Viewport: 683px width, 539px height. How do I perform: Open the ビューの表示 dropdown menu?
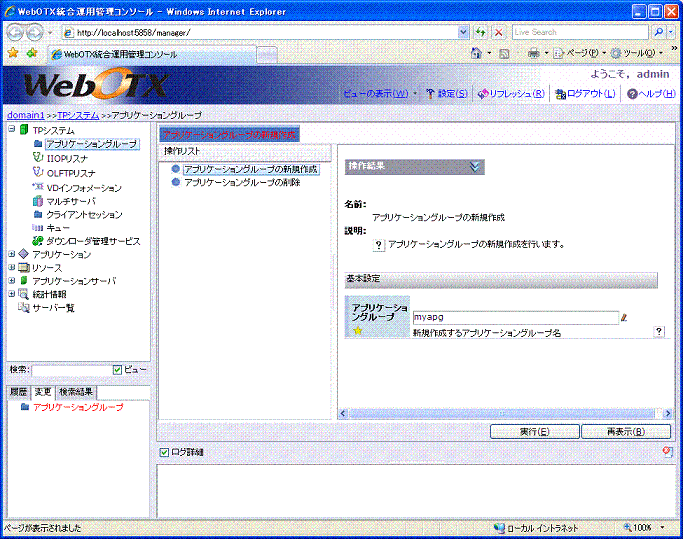381,94
